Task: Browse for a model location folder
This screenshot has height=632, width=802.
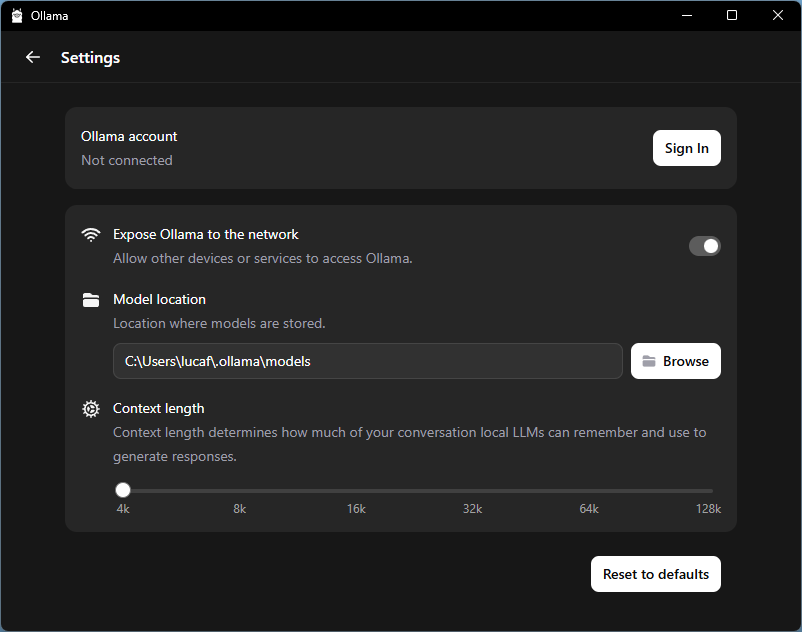Action: [x=676, y=361]
